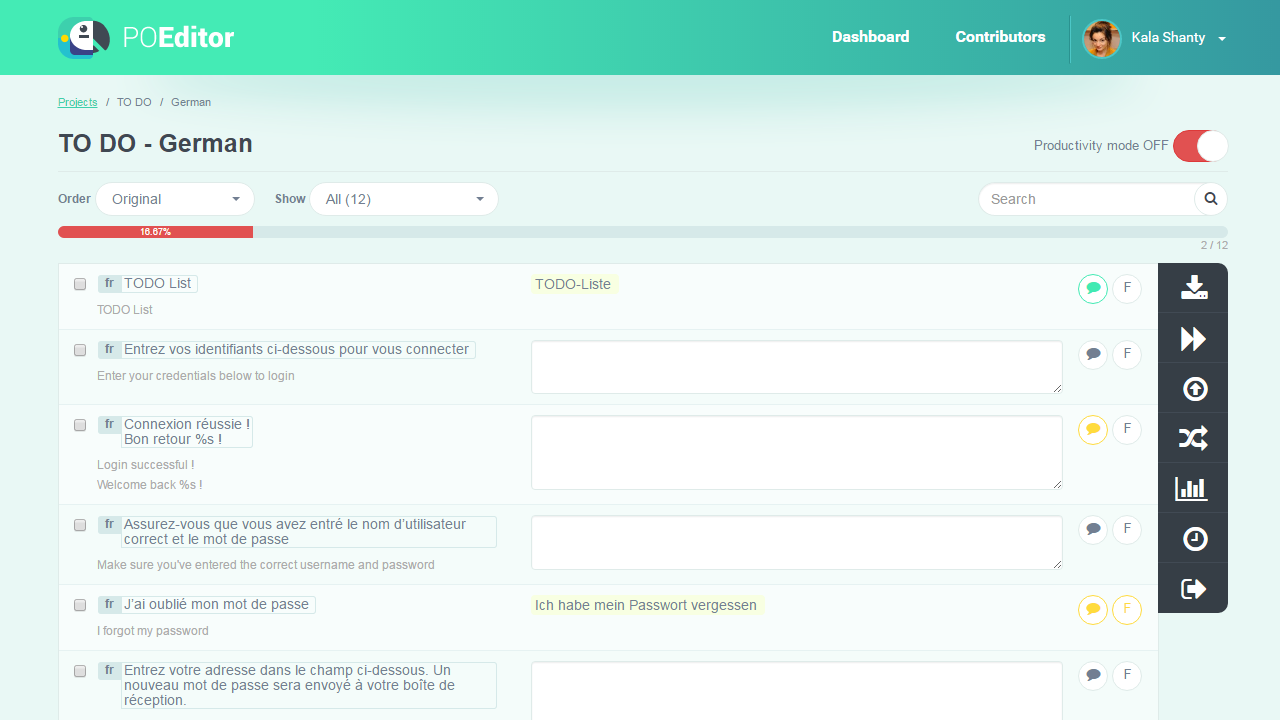This screenshot has height=720, width=1280.
Task: Open the Order dropdown set to Original
Action: (x=175, y=199)
